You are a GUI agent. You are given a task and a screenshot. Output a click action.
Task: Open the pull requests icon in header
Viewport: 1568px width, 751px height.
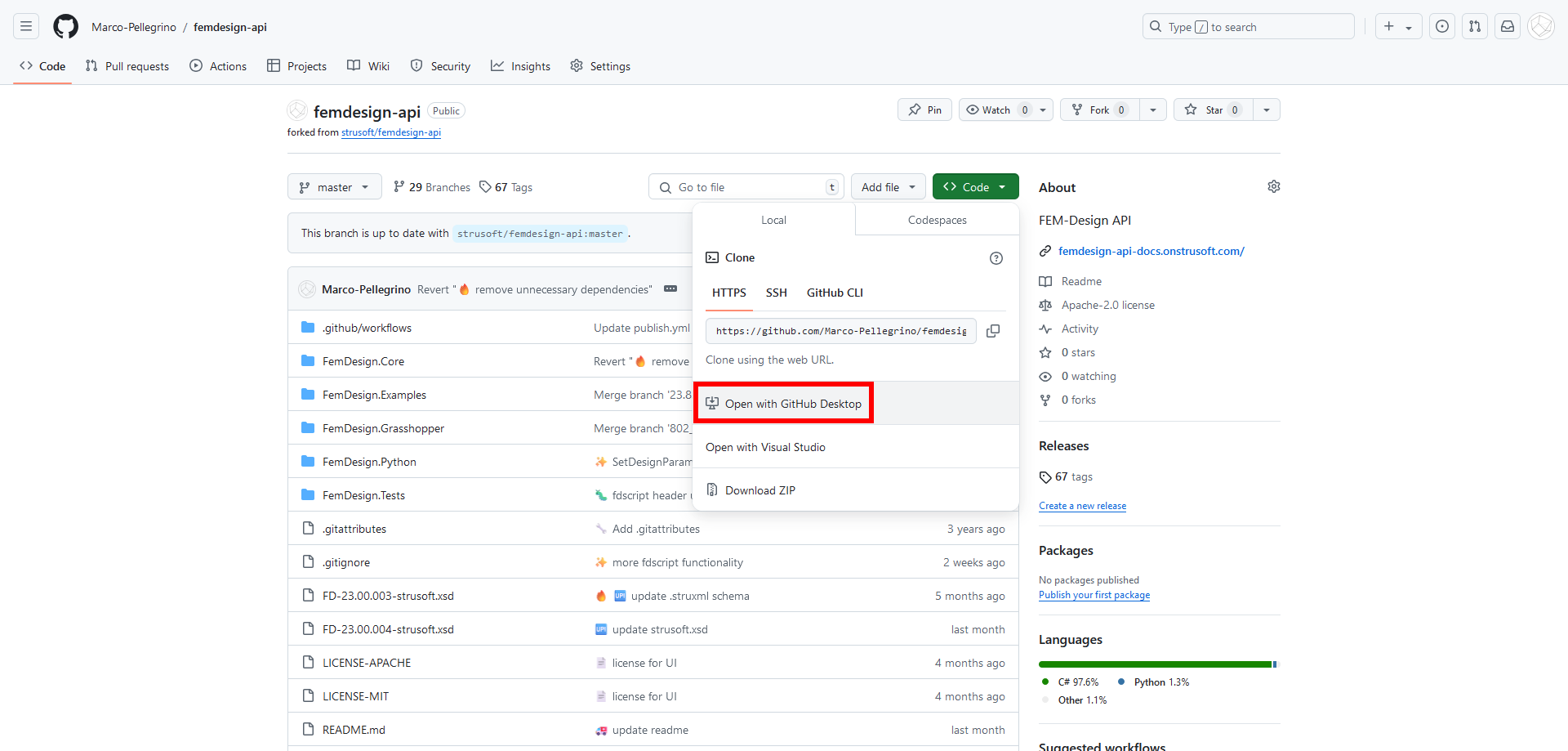click(x=1475, y=27)
